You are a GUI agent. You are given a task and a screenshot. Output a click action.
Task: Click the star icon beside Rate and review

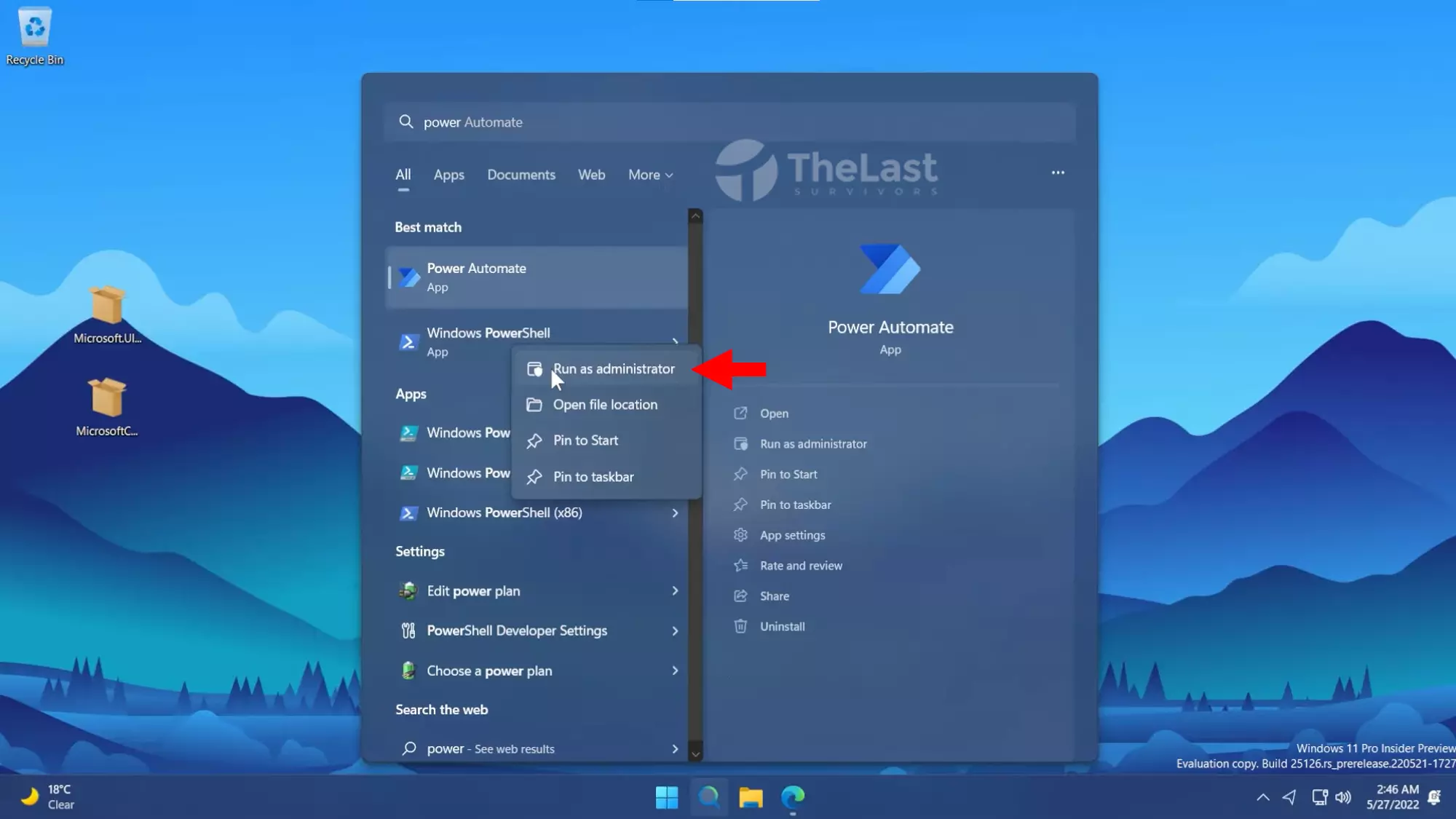click(x=740, y=566)
